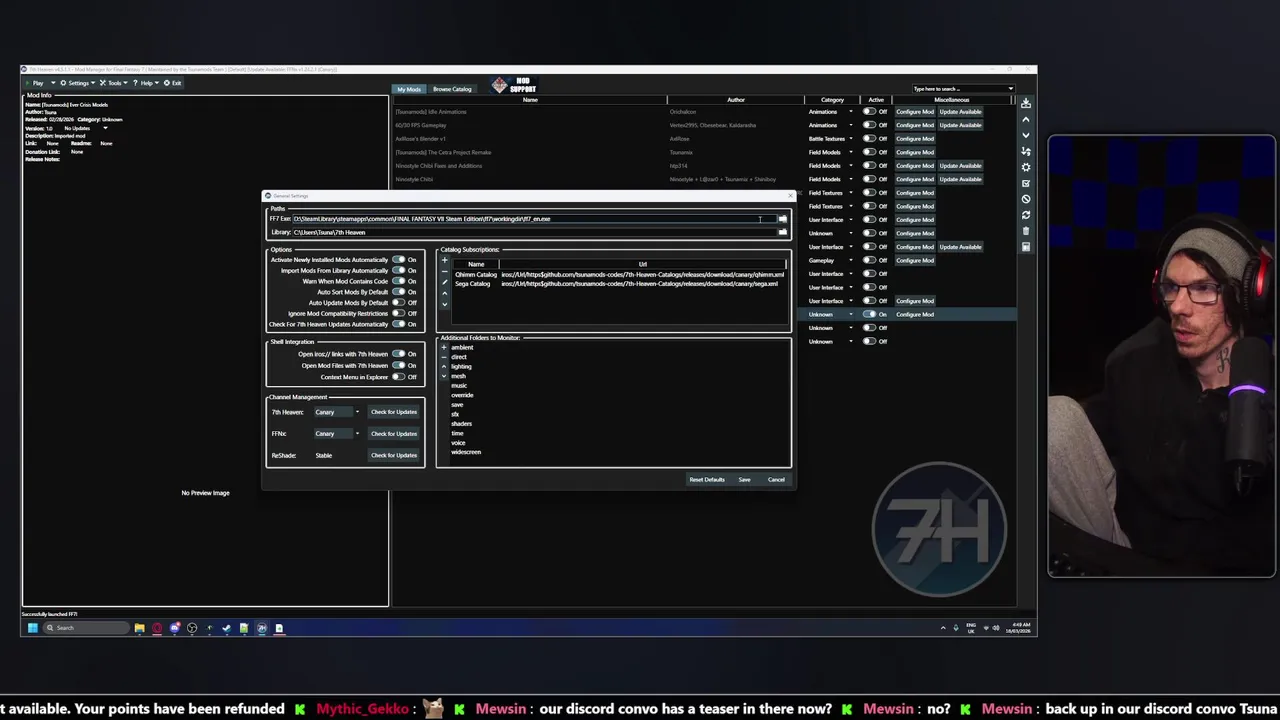The image size is (1280, 720).
Task: Click the Play button in main window
Action: pos(37,83)
